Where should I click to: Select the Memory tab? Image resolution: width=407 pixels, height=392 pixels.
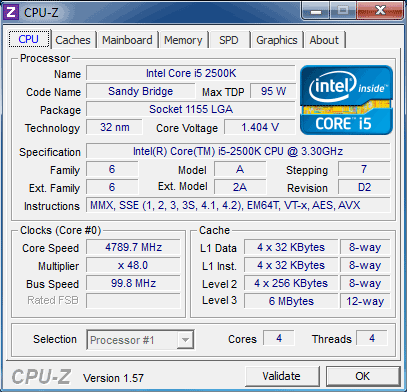[183, 40]
